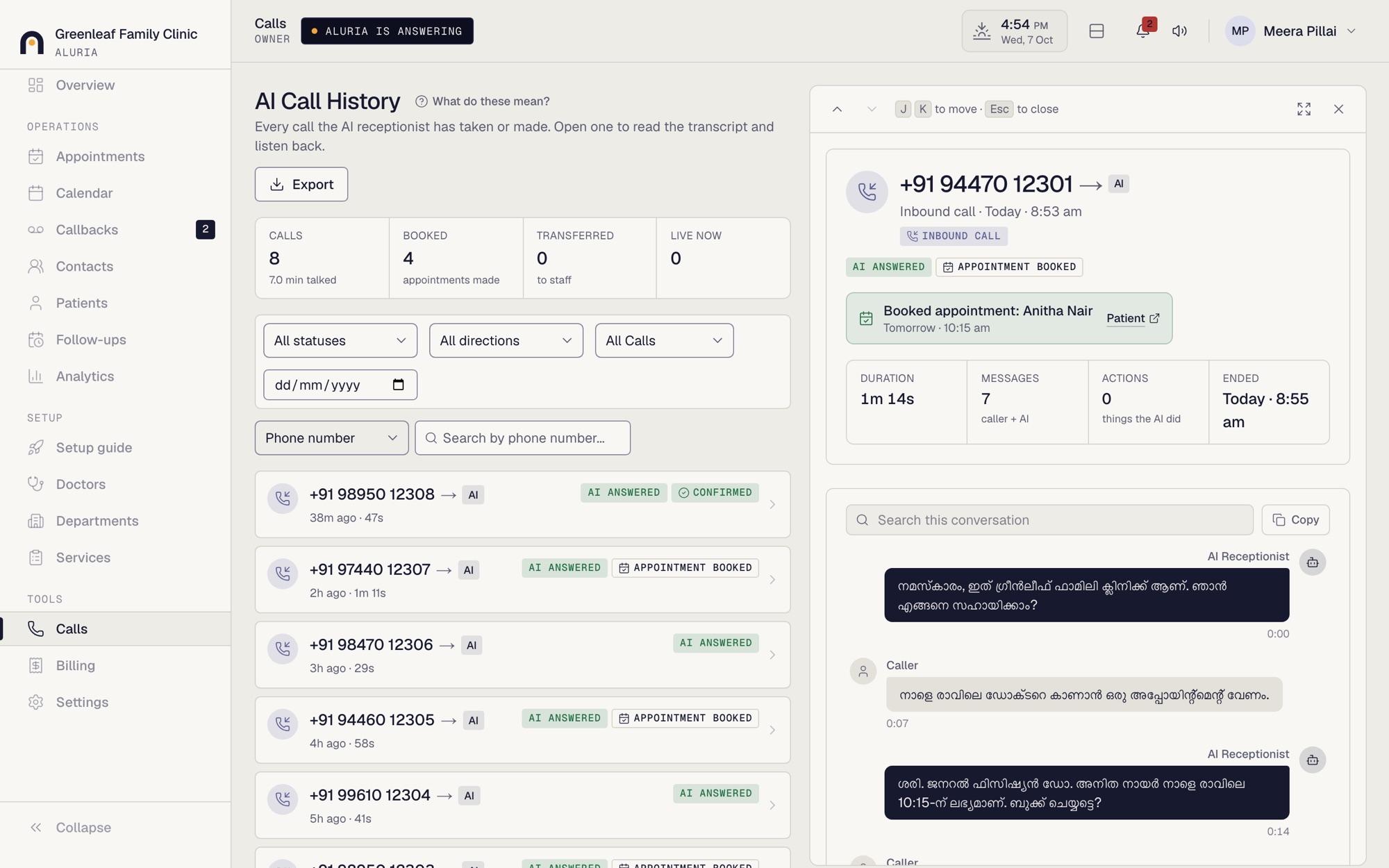The width and height of the screenshot is (1389, 868).
Task: Open call from +91 94460 12305
Action: (x=522, y=730)
